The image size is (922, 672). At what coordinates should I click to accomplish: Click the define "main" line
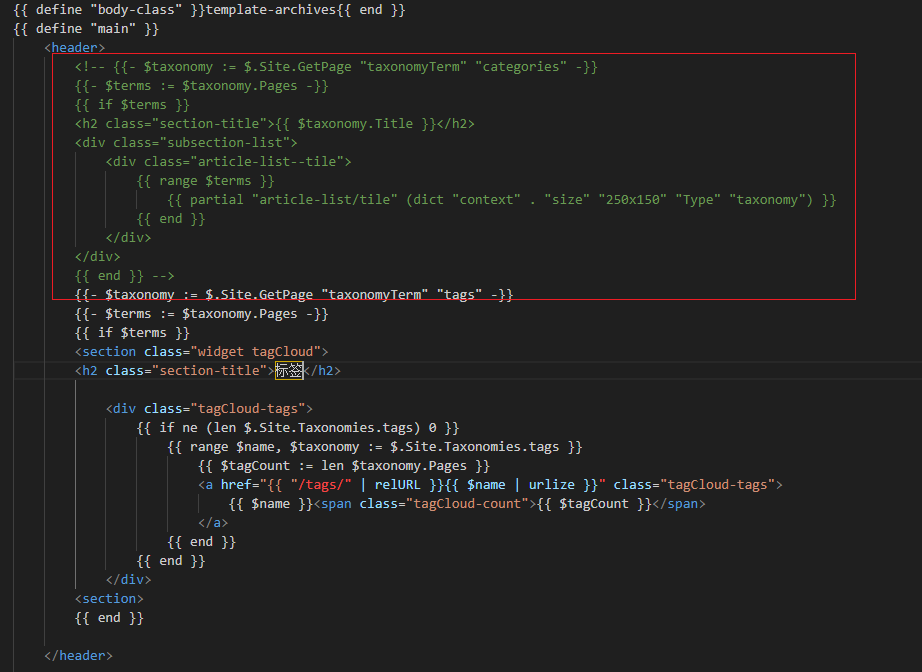[86, 29]
